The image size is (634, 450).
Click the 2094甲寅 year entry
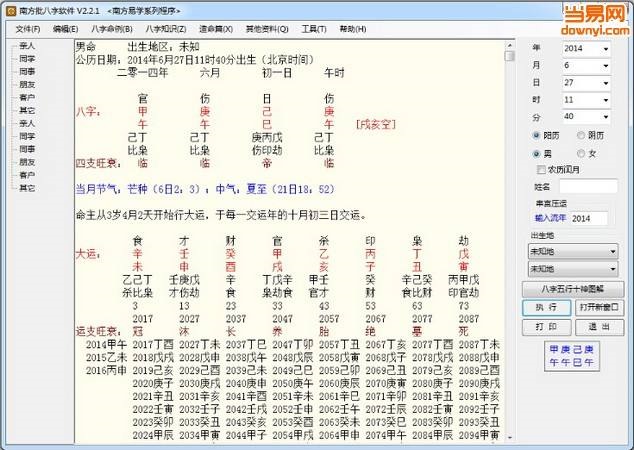point(480,435)
